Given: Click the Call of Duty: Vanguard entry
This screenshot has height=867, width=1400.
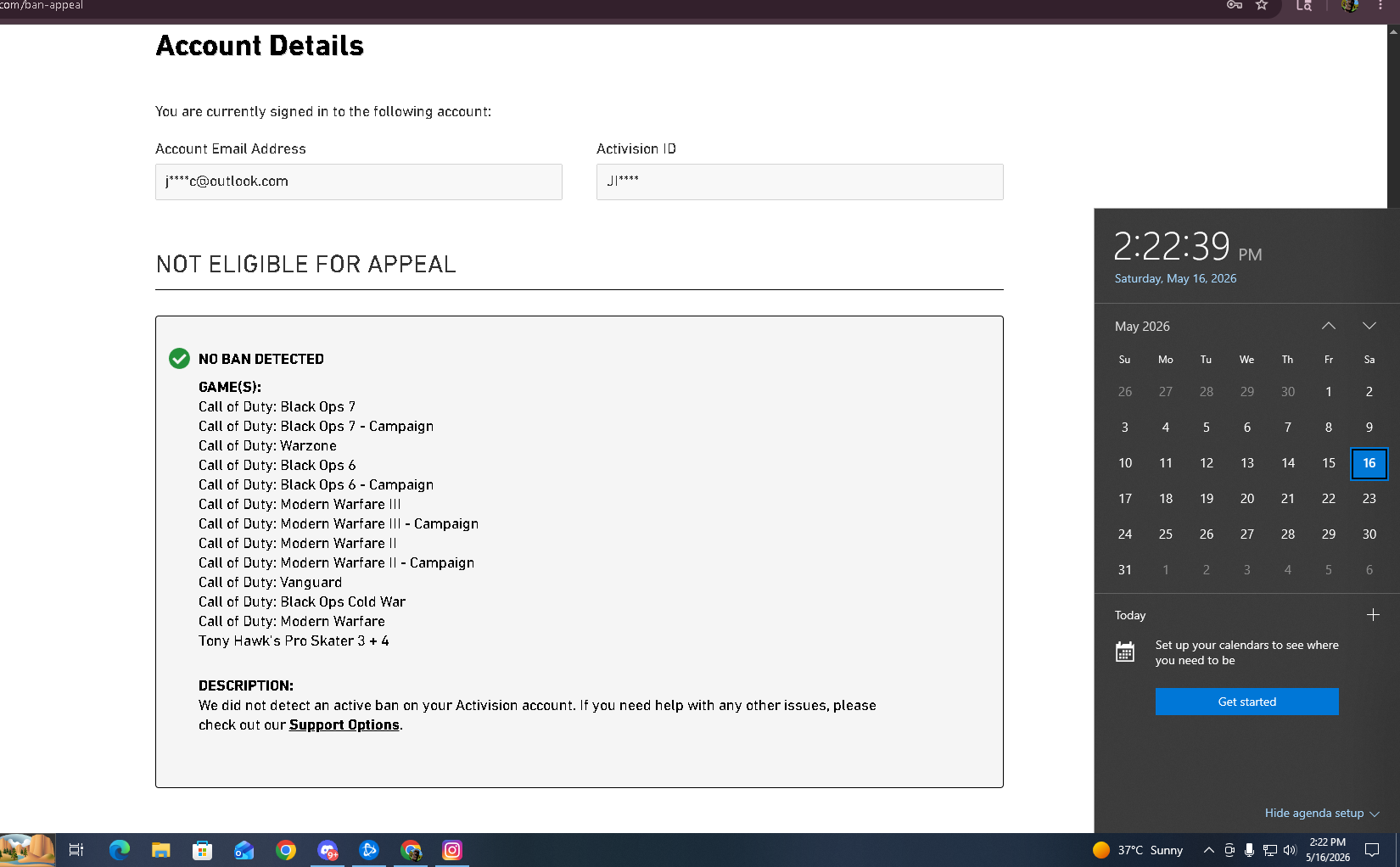Looking at the screenshot, I should click(x=271, y=582).
